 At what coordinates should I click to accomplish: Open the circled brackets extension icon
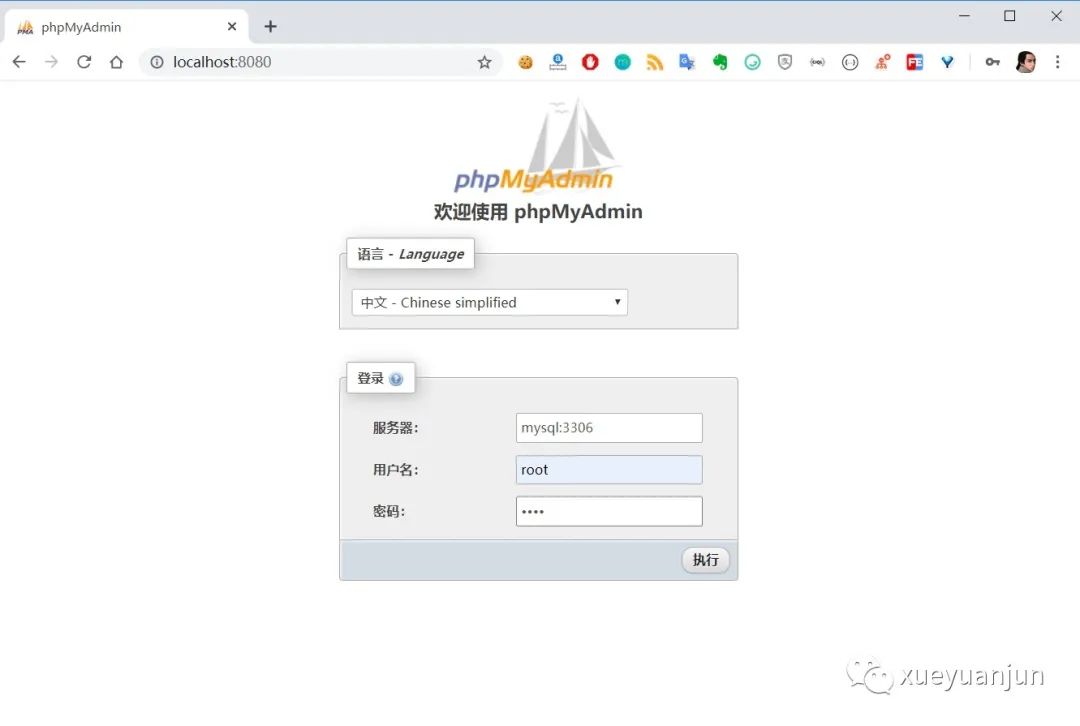click(x=850, y=62)
